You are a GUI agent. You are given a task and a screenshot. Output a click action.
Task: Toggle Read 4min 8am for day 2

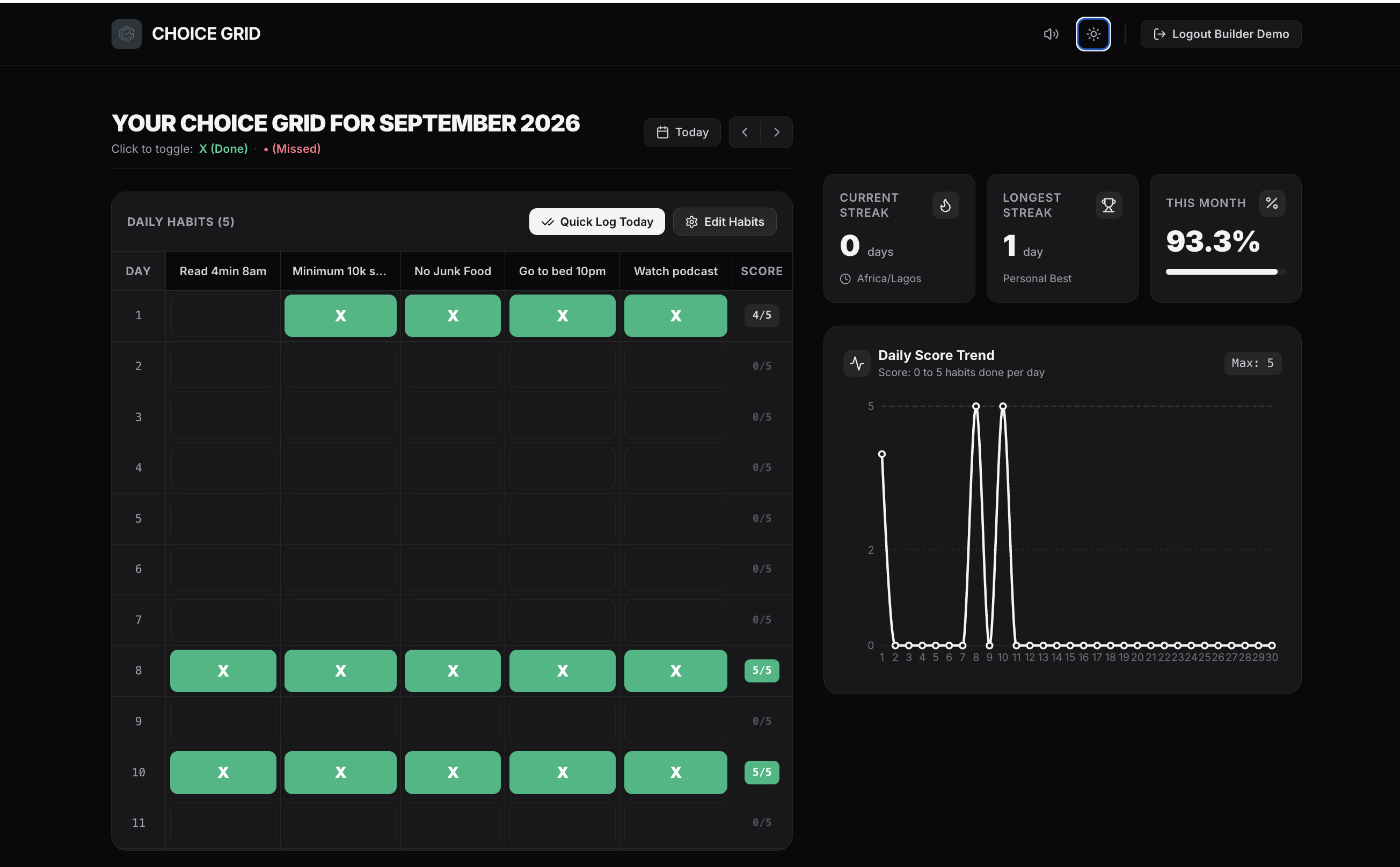pyautogui.click(x=223, y=366)
